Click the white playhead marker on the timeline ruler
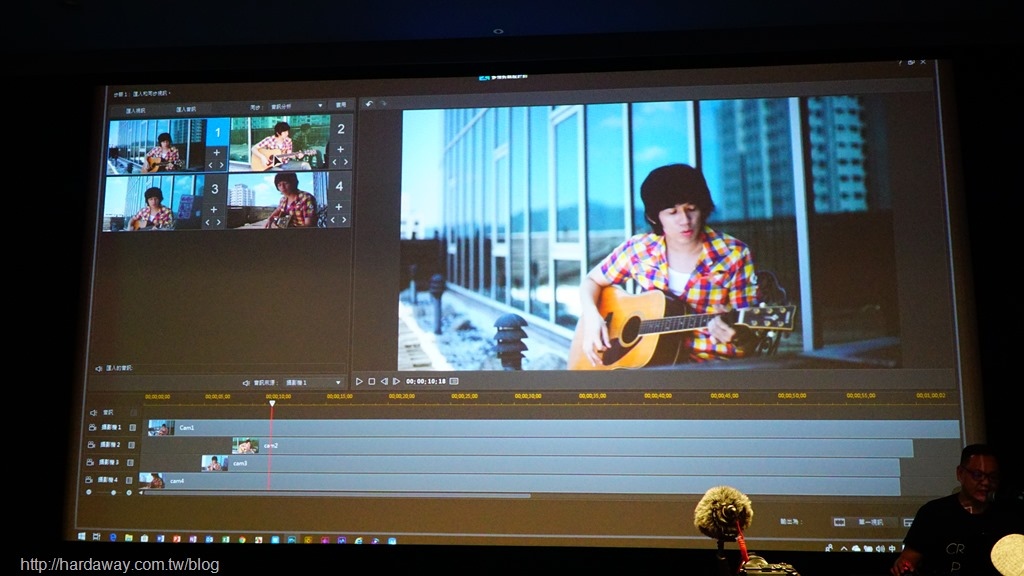Image resolution: width=1024 pixels, height=576 pixels. [x=272, y=404]
